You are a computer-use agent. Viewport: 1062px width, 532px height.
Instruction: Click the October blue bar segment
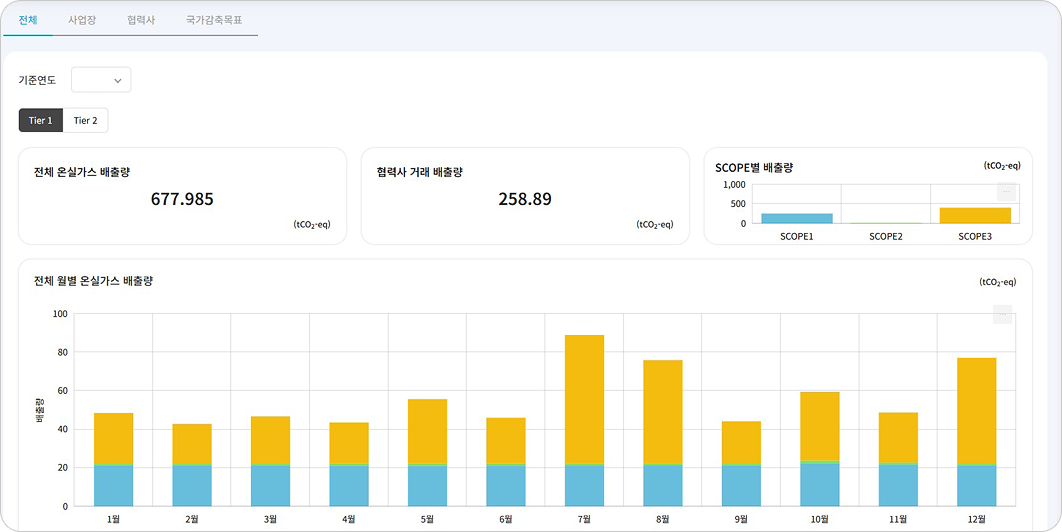(x=819, y=484)
